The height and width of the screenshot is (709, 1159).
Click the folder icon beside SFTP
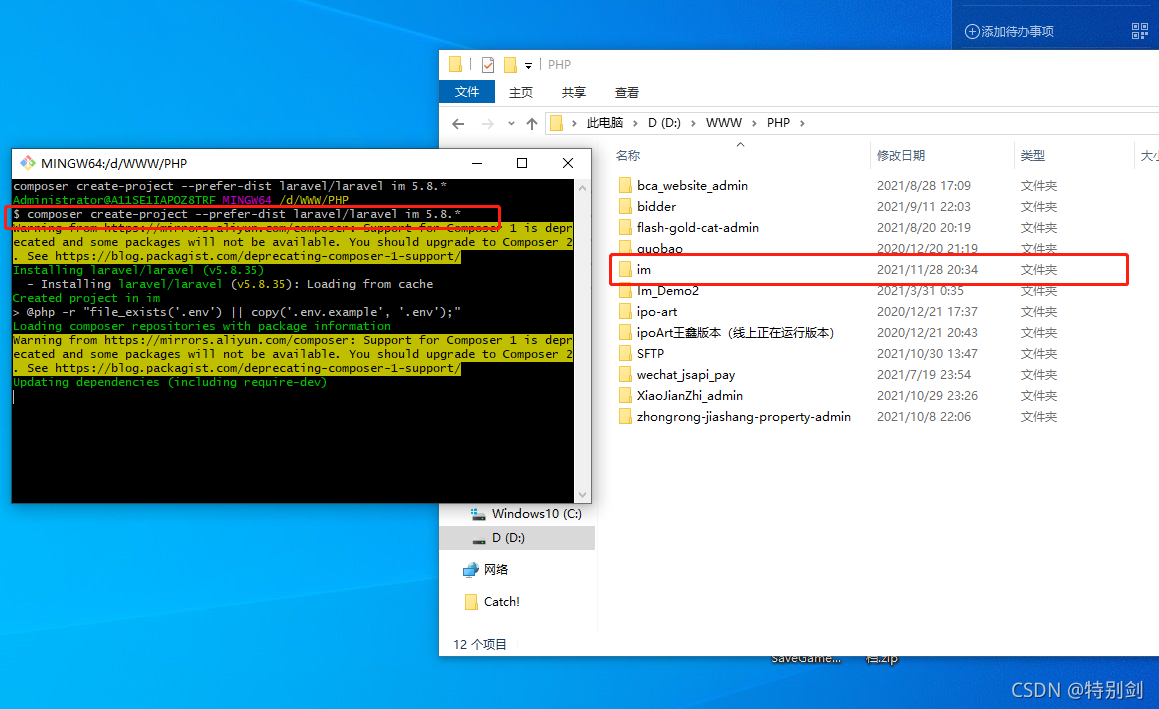click(625, 353)
